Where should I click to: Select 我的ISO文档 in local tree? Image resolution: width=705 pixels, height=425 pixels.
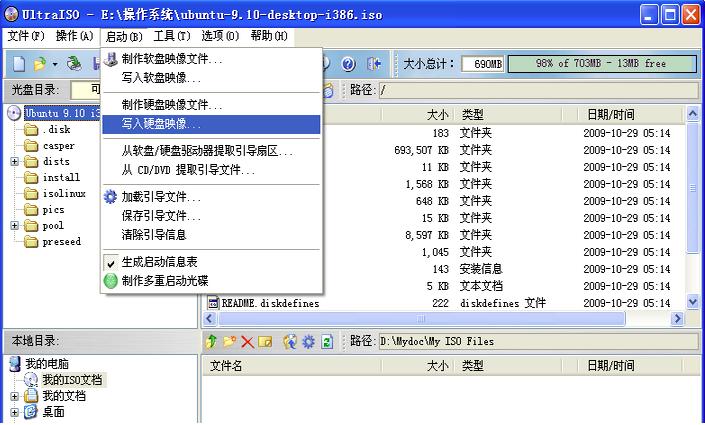tap(72, 380)
